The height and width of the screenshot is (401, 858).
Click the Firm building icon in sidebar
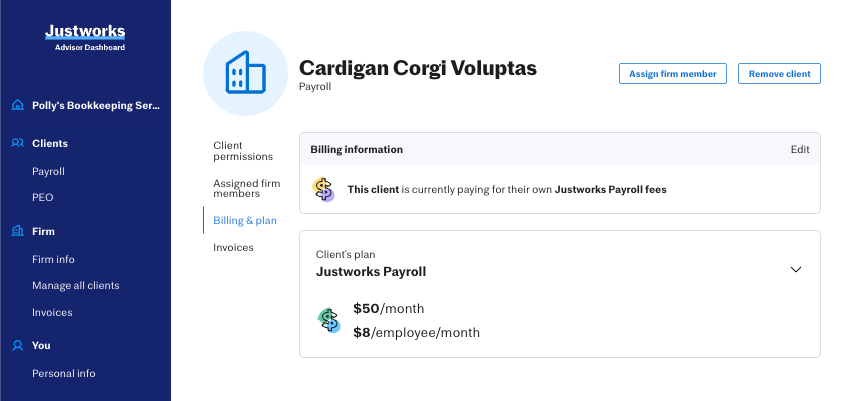(17, 231)
